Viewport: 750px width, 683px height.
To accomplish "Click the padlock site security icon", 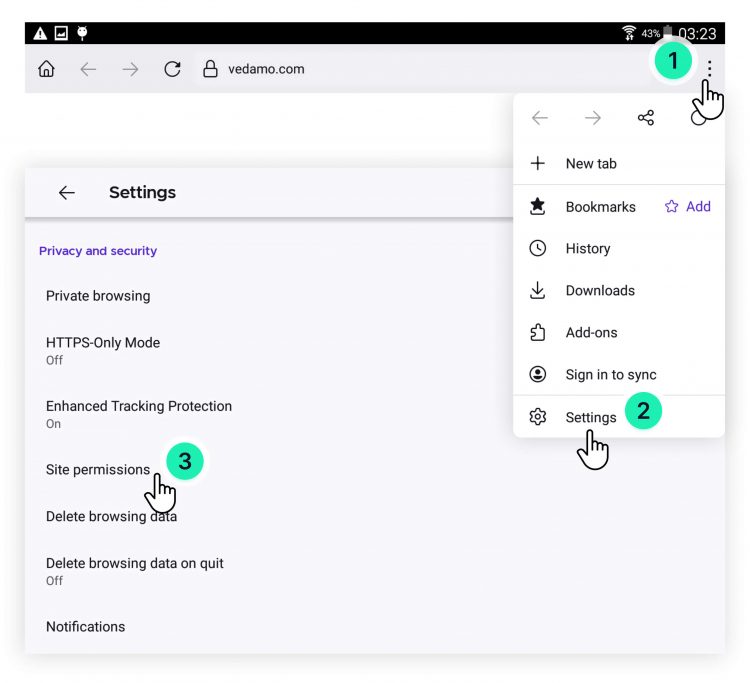I will (210, 69).
